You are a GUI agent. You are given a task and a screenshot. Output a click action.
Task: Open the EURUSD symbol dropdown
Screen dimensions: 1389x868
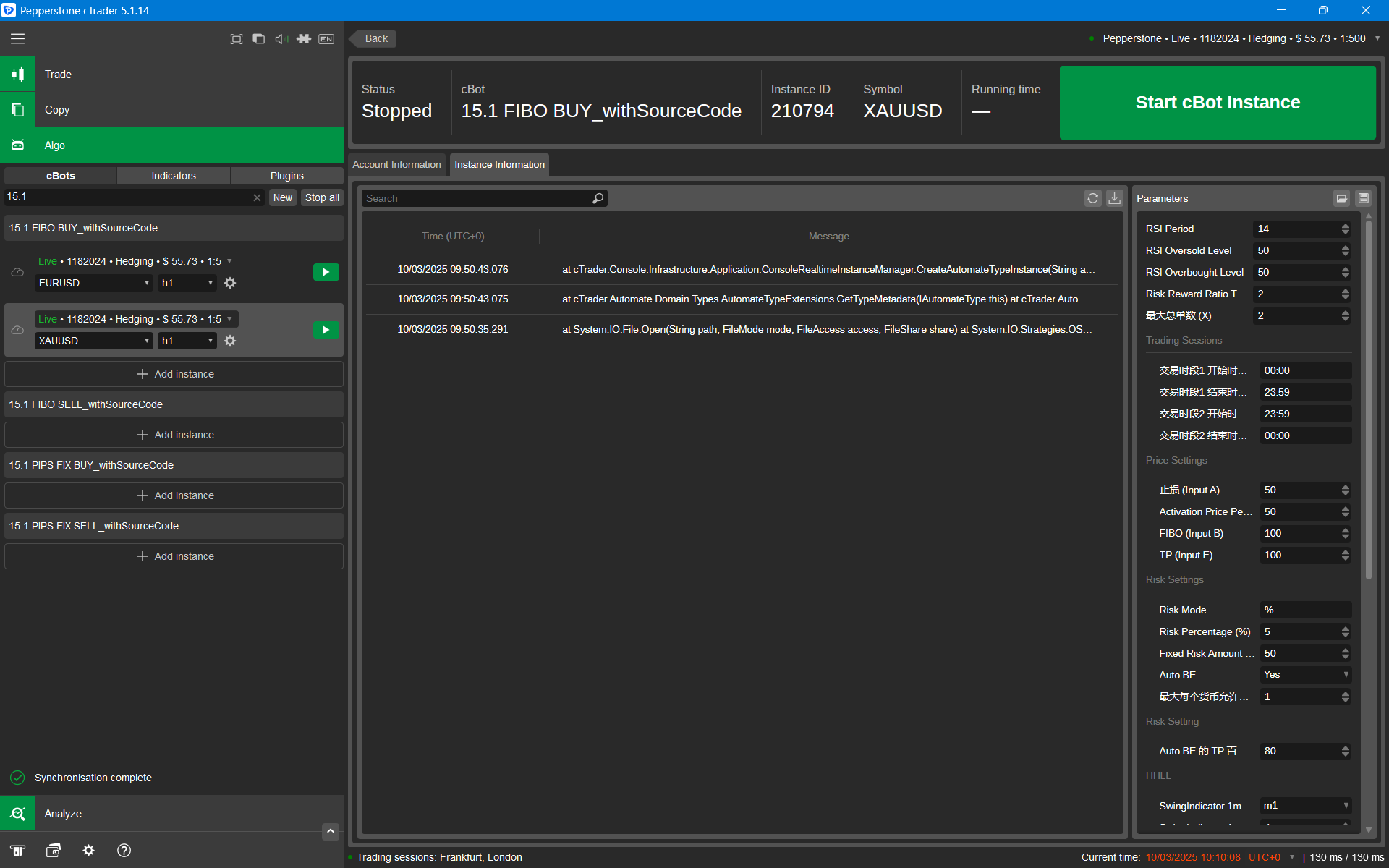click(x=94, y=283)
